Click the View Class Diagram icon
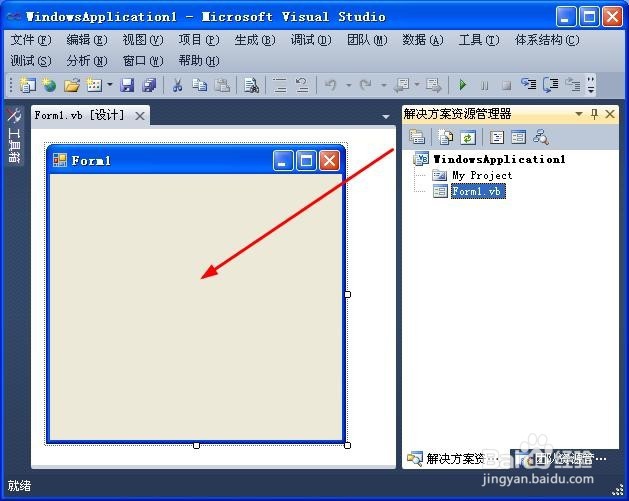Viewport: 629px width, 501px height. [x=541, y=137]
